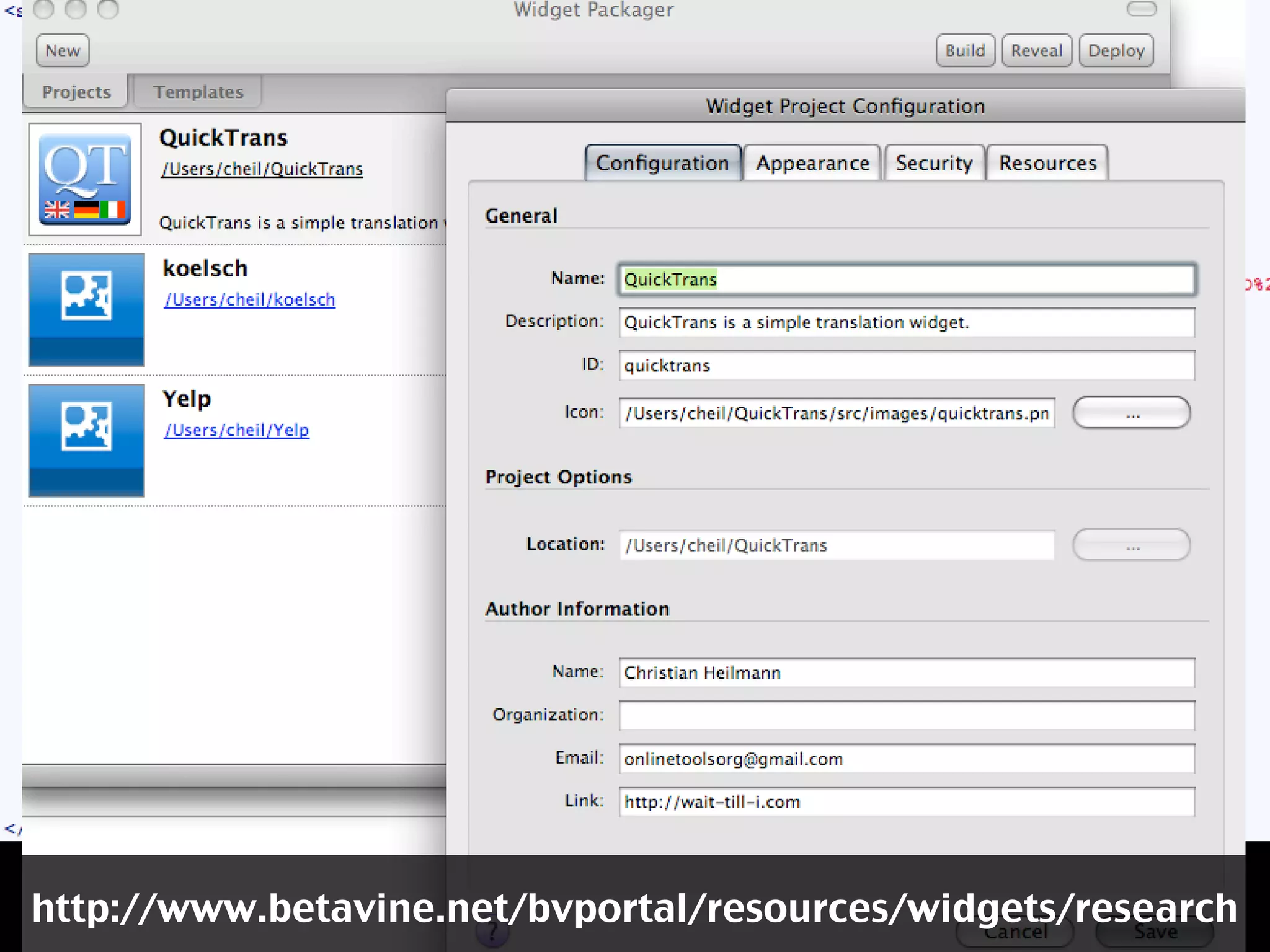Click the Build button

click(965, 50)
